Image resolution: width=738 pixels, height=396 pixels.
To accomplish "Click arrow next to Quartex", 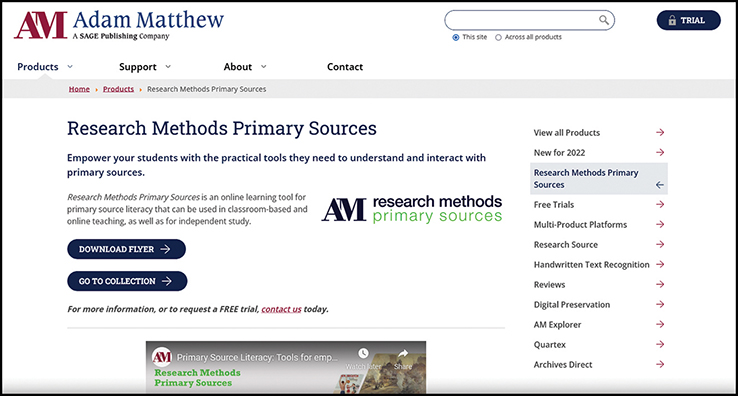I will (660, 345).
